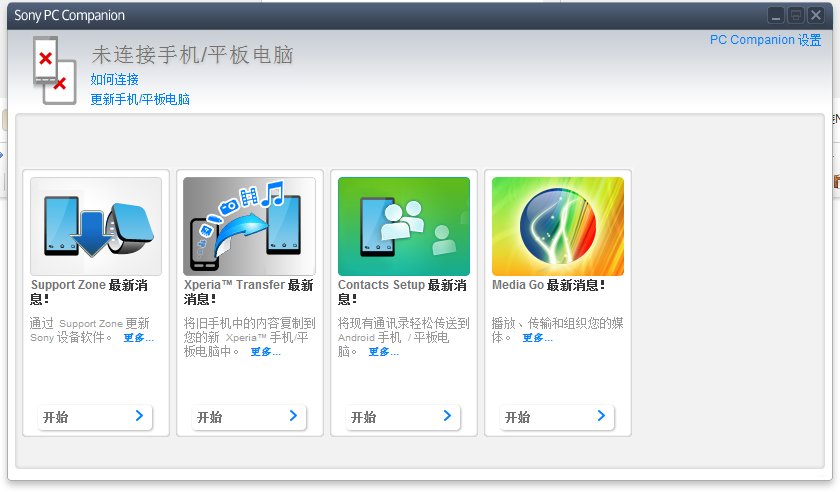
Task: Minimize the Sony PC Companion window
Action: pyautogui.click(x=776, y=15)
